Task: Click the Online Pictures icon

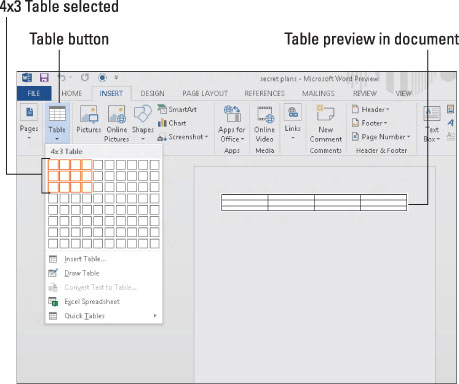Action: (117, 114)
